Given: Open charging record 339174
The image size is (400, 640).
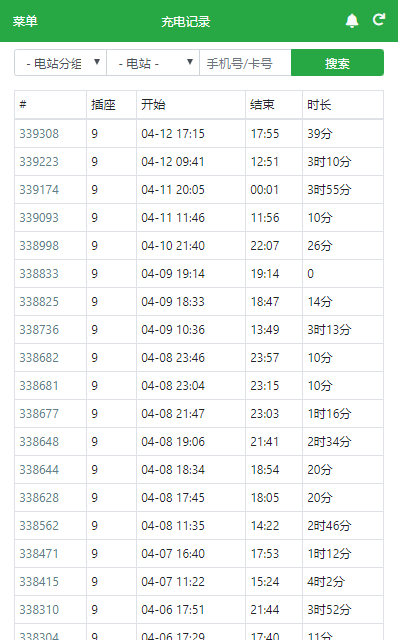Looking at the screenshot, I should (39, 189).
